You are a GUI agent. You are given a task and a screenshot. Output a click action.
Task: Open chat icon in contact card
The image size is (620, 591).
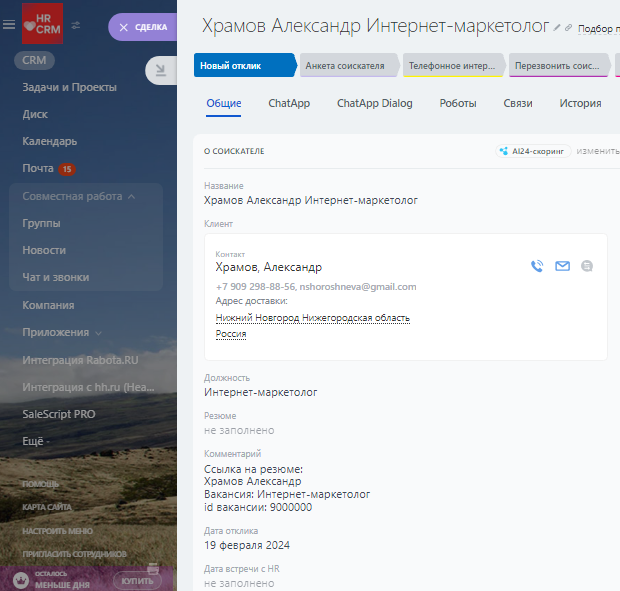click(587, 266)
